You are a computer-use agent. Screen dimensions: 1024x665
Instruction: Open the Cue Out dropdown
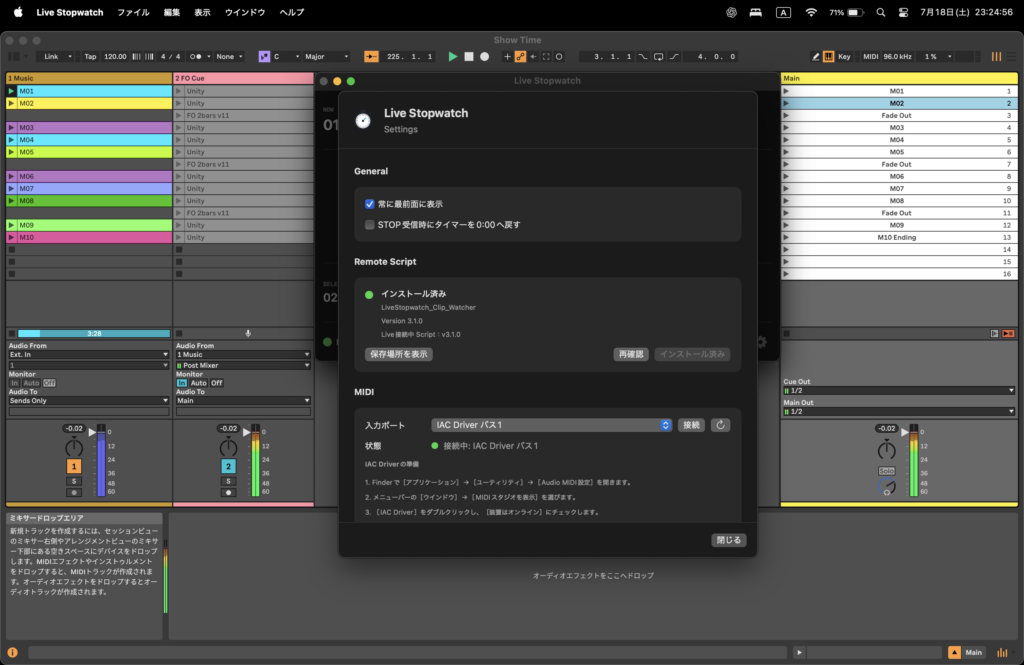click(899, 391)
